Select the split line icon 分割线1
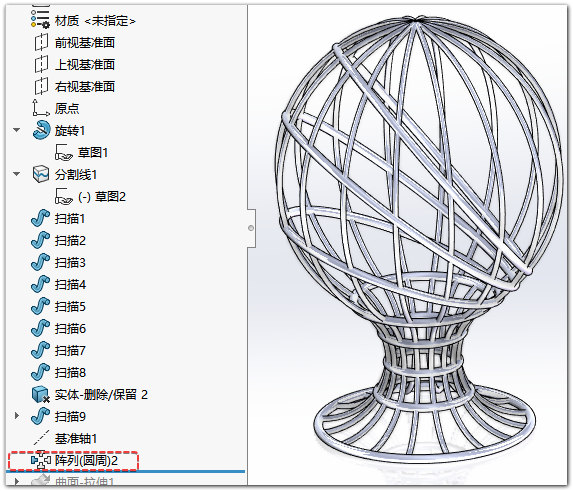 [x=41, y=174]
